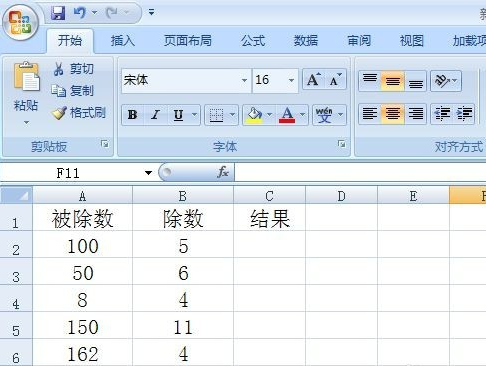Open the undo history dropdown arrow
The image size is (490, 366).
94,13
